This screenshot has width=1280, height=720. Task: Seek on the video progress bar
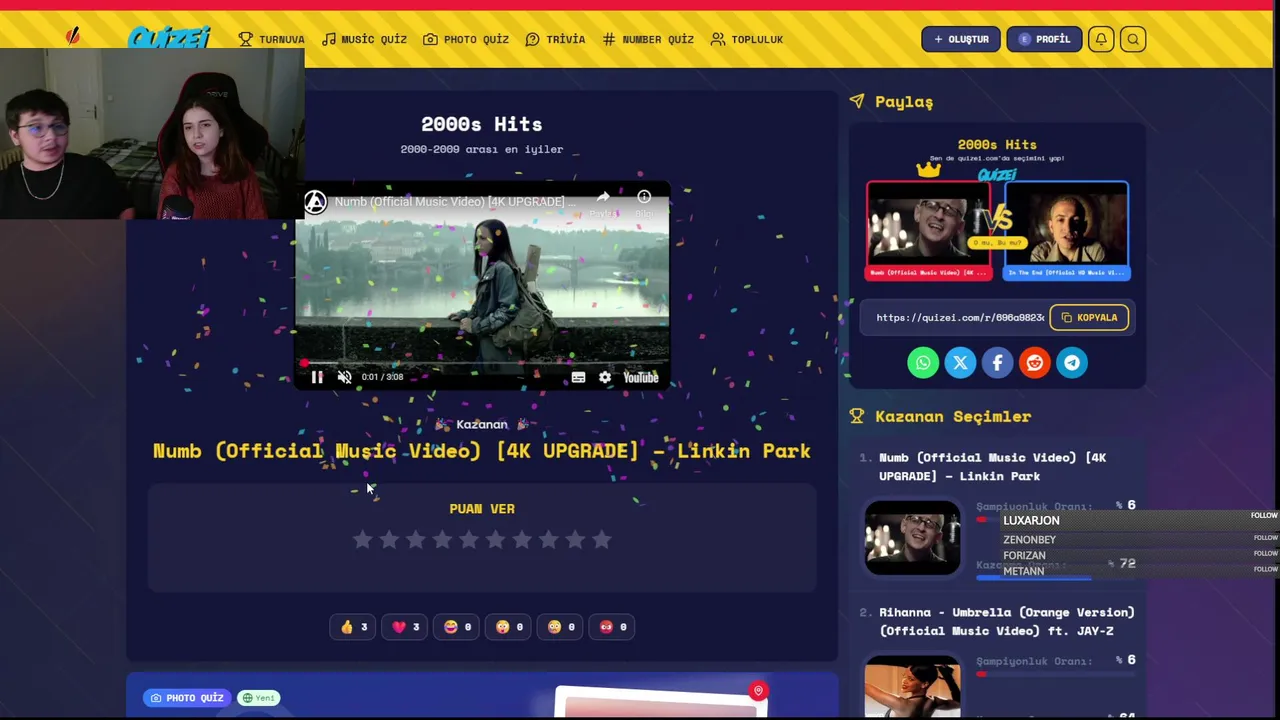click(x=482, y=363)
